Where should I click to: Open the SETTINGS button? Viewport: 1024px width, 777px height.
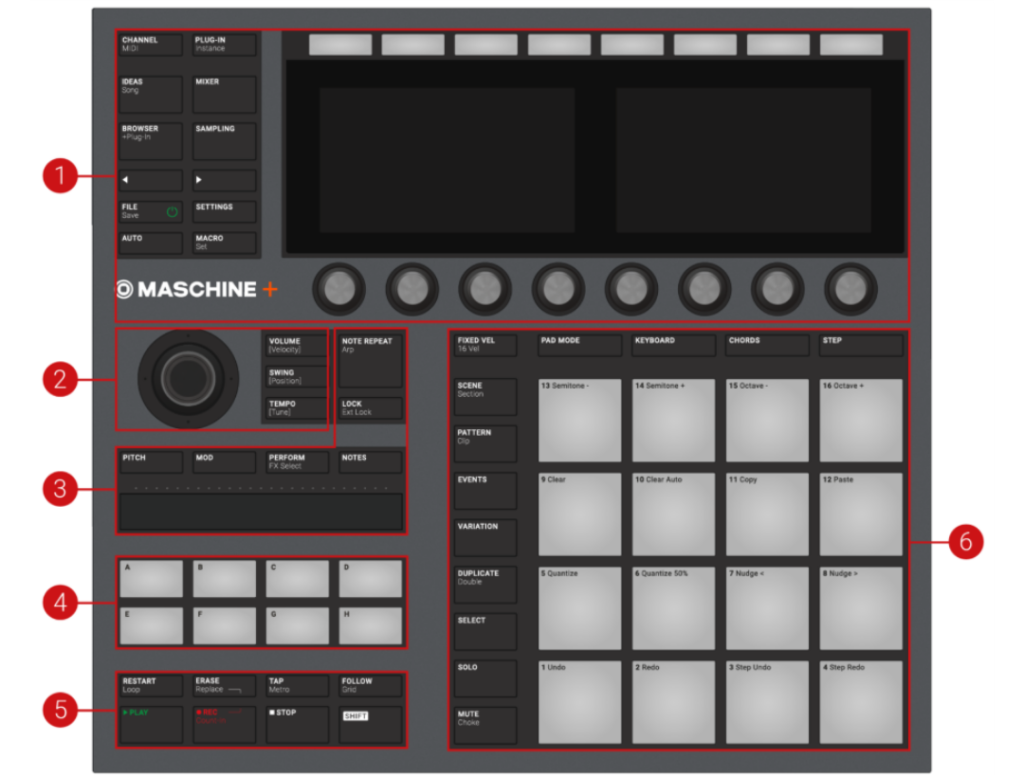coord(224,211)
